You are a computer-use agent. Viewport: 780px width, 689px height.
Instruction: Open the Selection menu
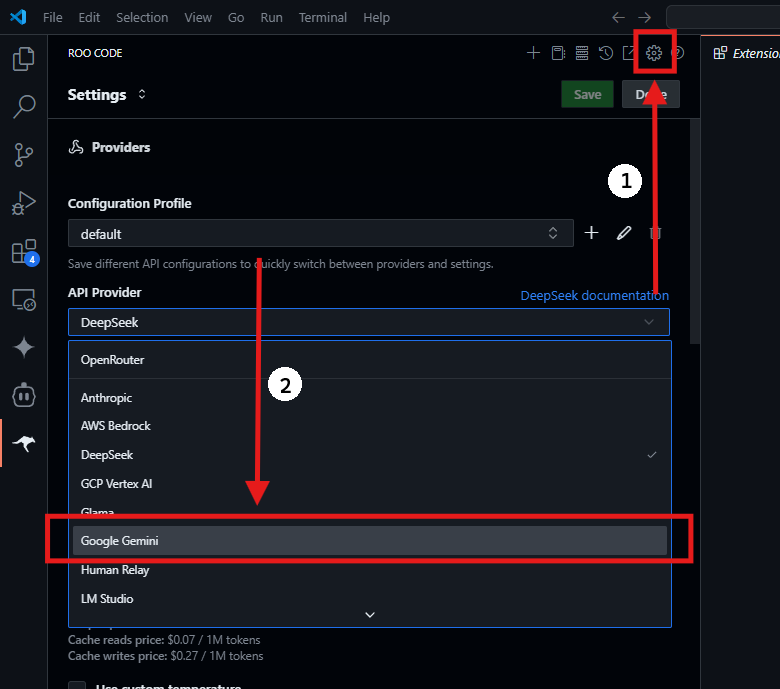[x=142, y=17]
